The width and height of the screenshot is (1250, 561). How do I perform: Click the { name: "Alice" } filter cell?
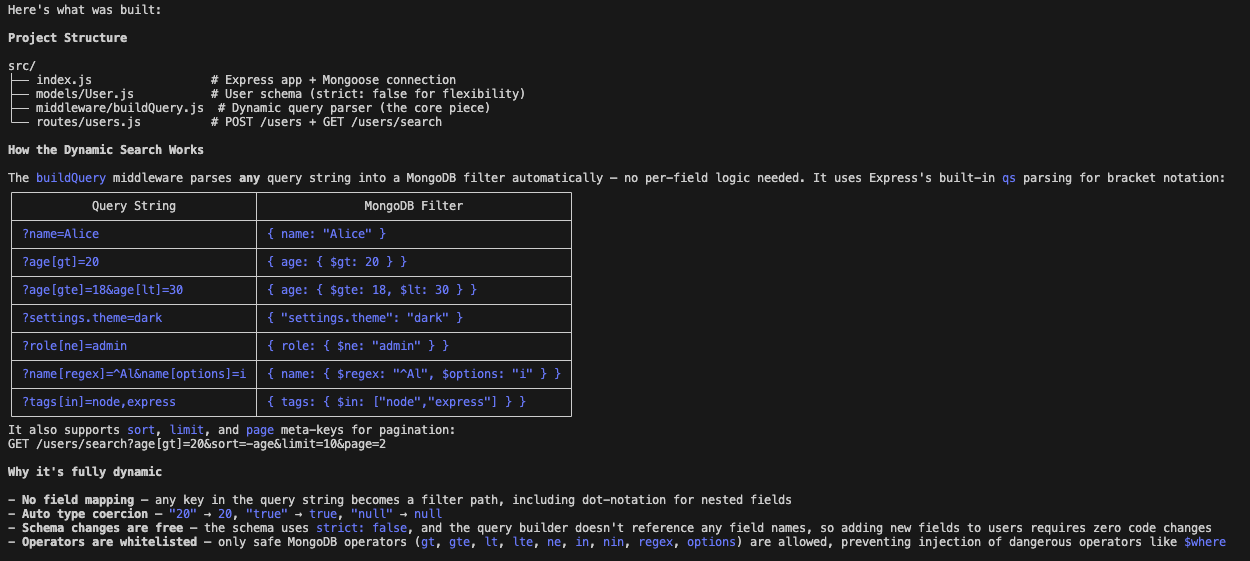(326, 234)
